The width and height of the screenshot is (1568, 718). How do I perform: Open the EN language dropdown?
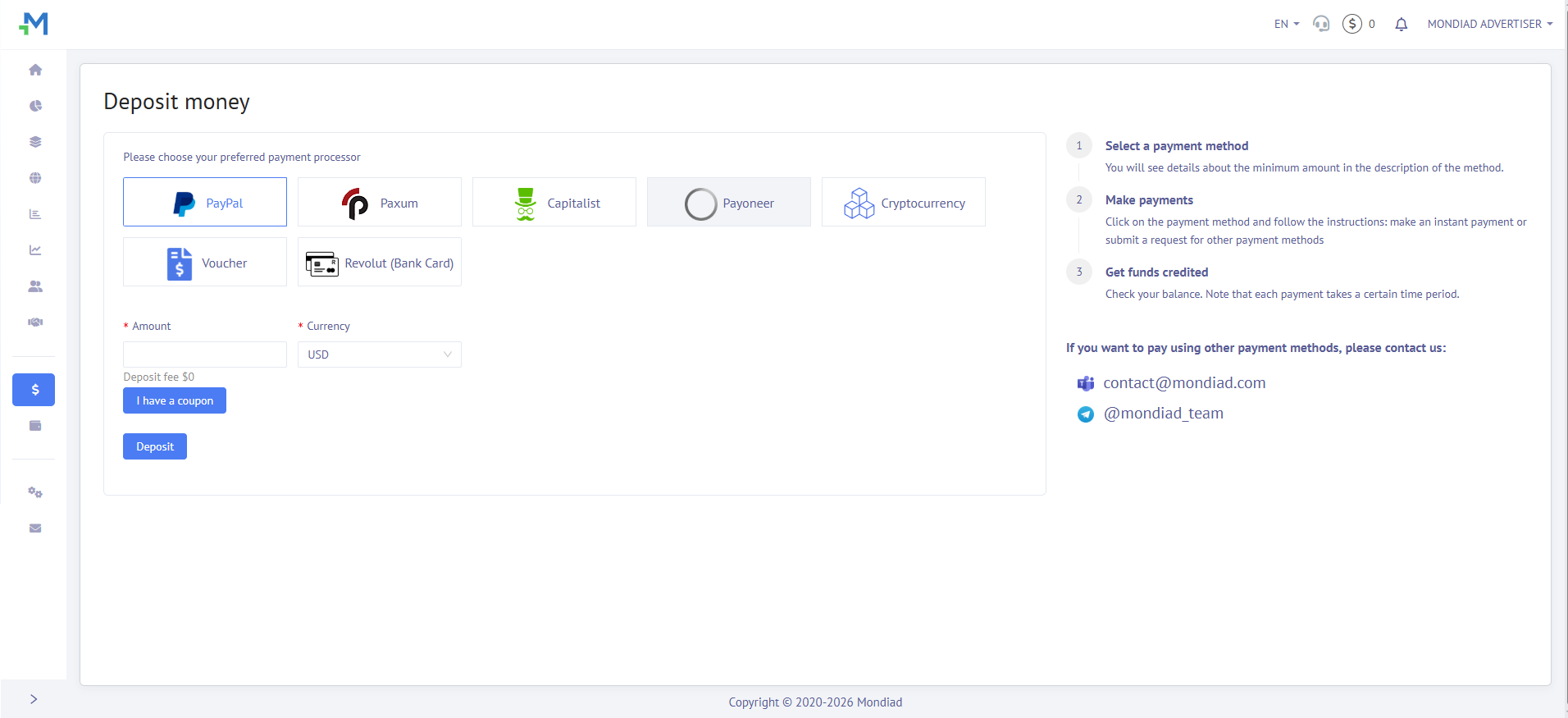pos(1287,24)
